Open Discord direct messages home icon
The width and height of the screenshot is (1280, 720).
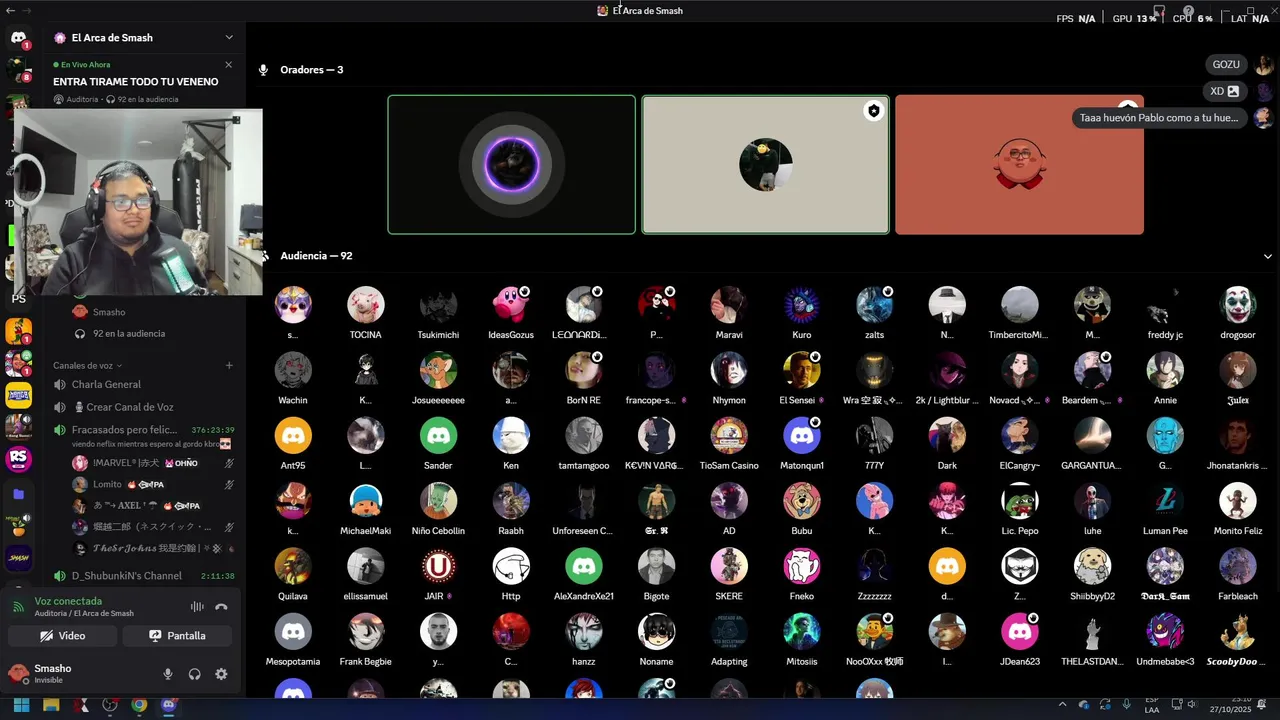click(18, 38)
